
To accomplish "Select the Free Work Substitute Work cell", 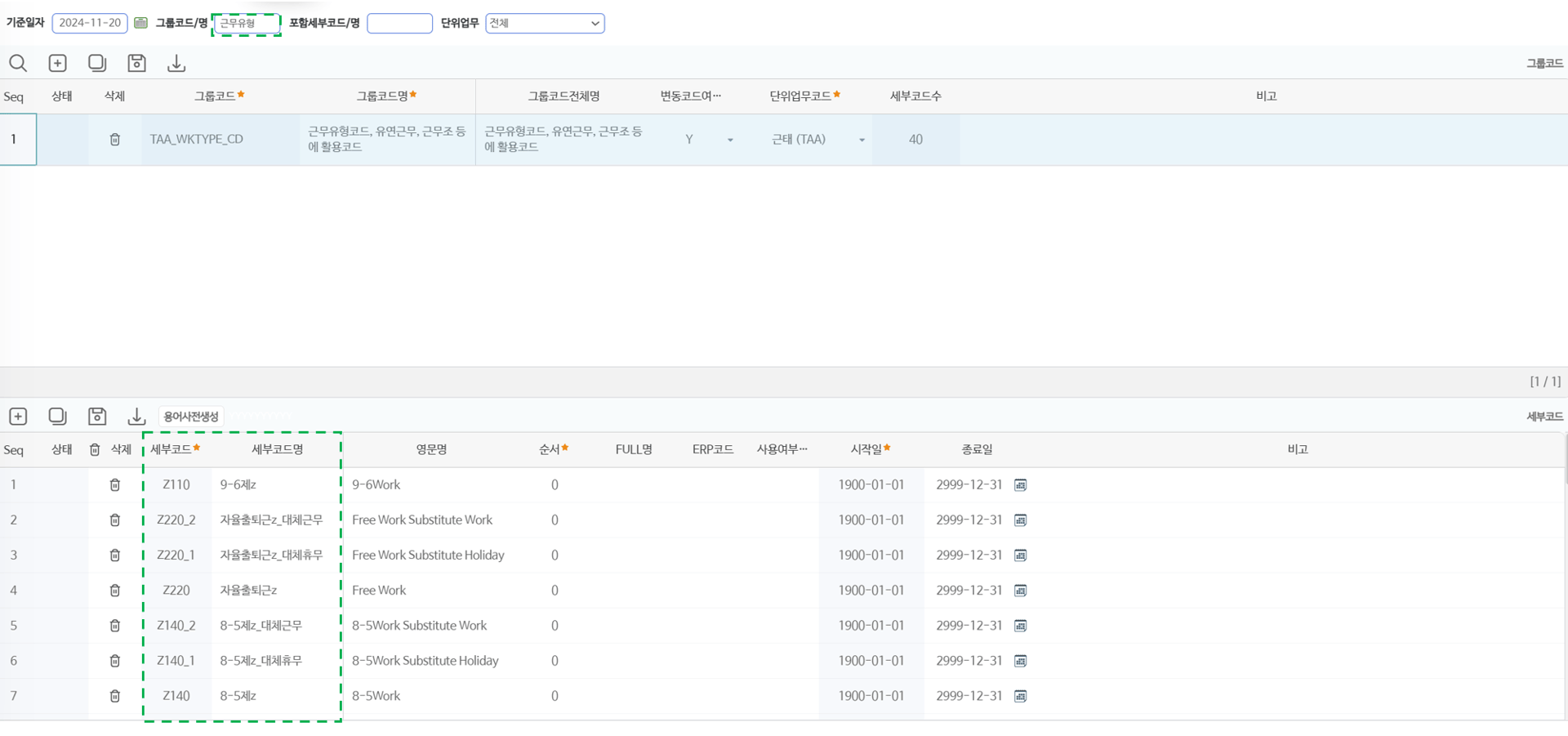I will [x=431, y=520].
